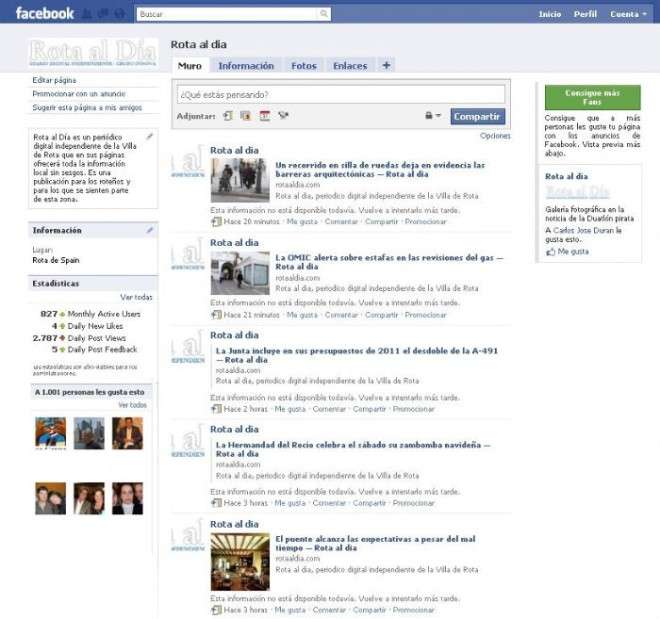Open 'Un recorrido en silla de ruedas' headline
This screenshot has width=660, height=619.
[380, 169]
